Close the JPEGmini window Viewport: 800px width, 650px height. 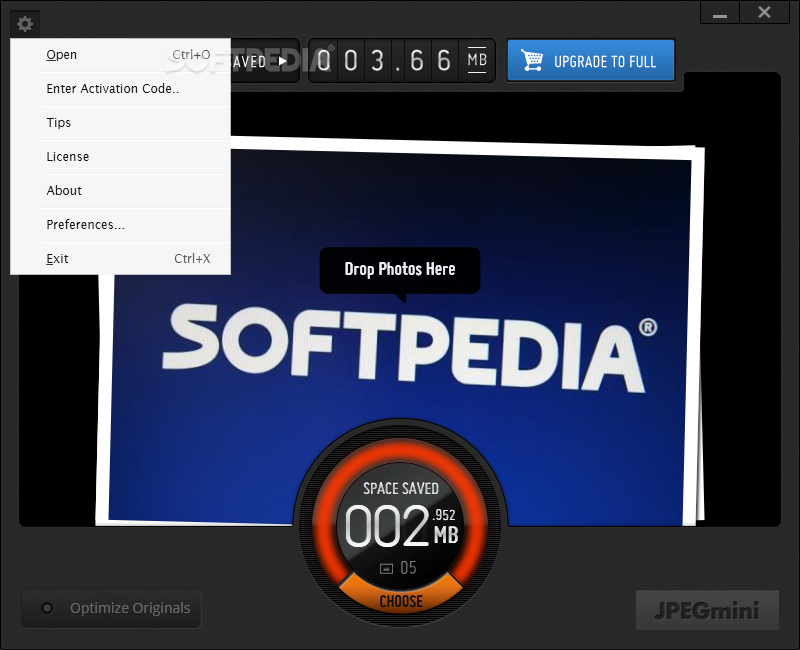(x=764, y=12)
